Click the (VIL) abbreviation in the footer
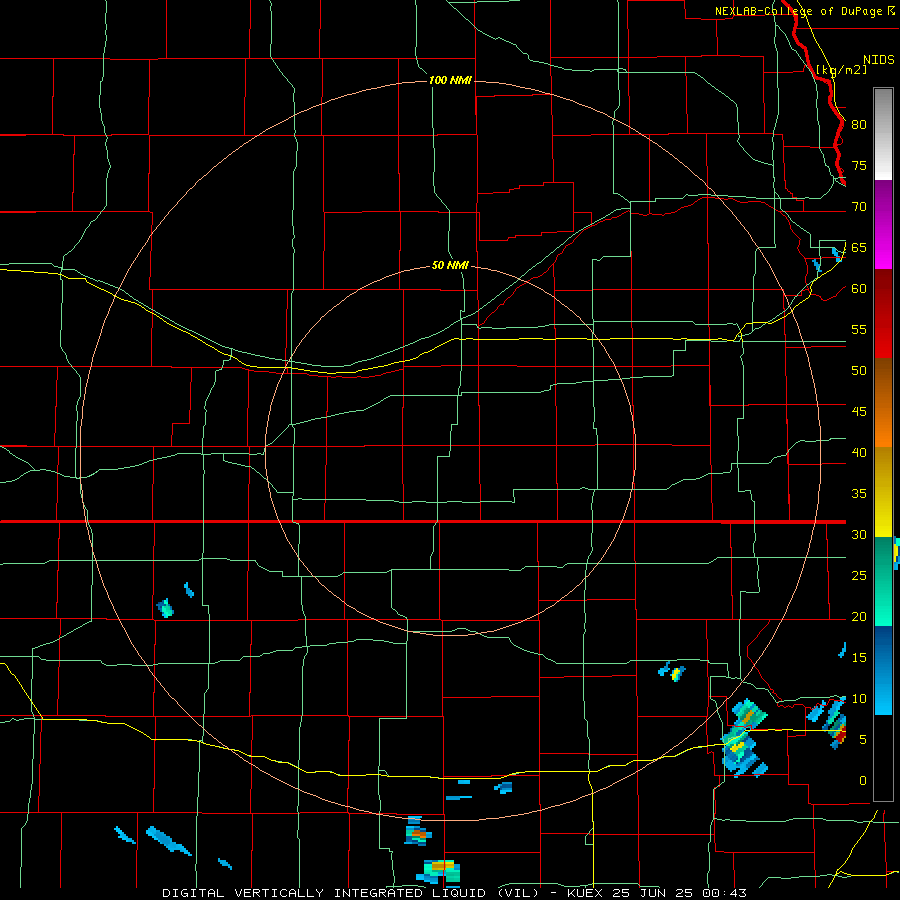The height and width of the screenshot is (900, 900). click(x=518, y=893)
